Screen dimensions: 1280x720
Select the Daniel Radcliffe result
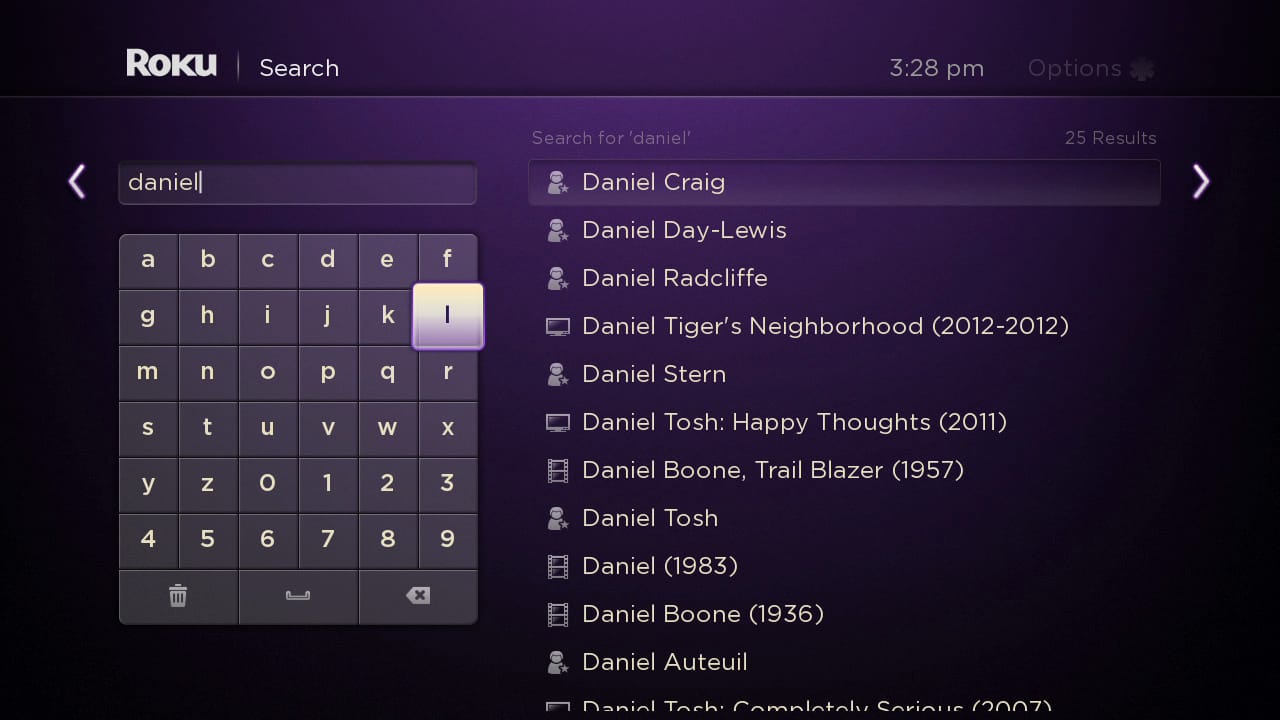coord(674,278)
